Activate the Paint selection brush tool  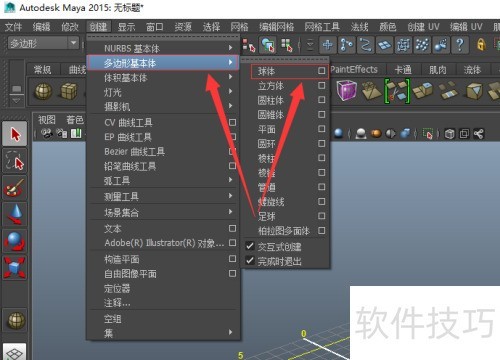(15, 188)
